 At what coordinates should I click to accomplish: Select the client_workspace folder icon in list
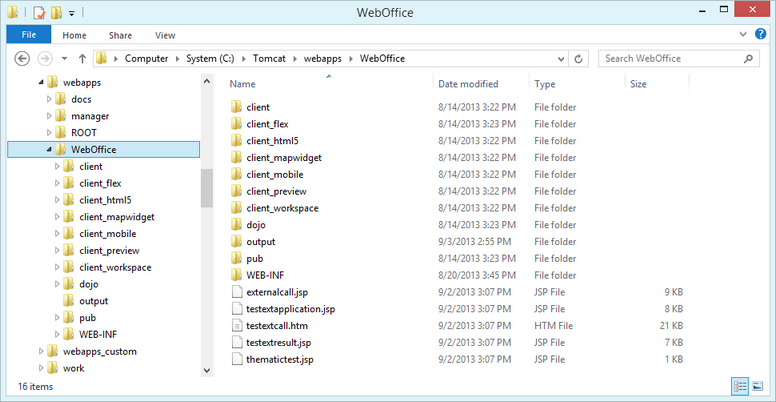(237, 208)
